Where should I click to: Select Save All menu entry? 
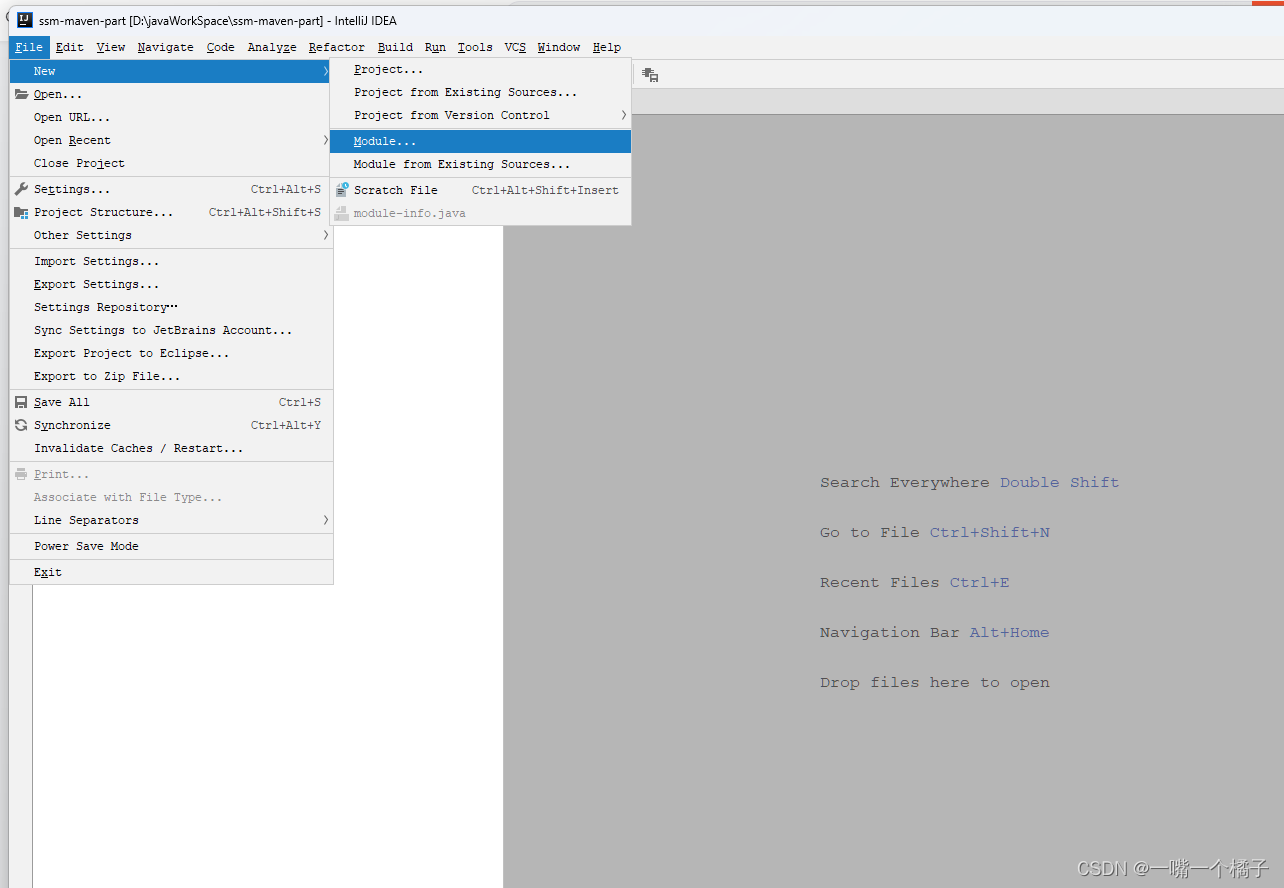171,402
